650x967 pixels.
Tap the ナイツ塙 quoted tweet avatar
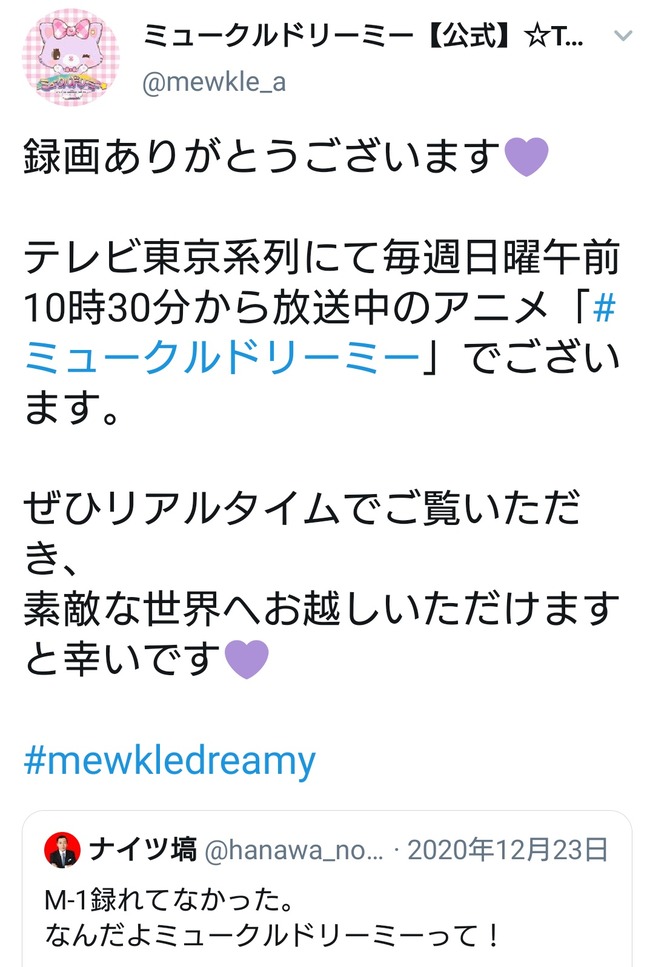(62, 849)
